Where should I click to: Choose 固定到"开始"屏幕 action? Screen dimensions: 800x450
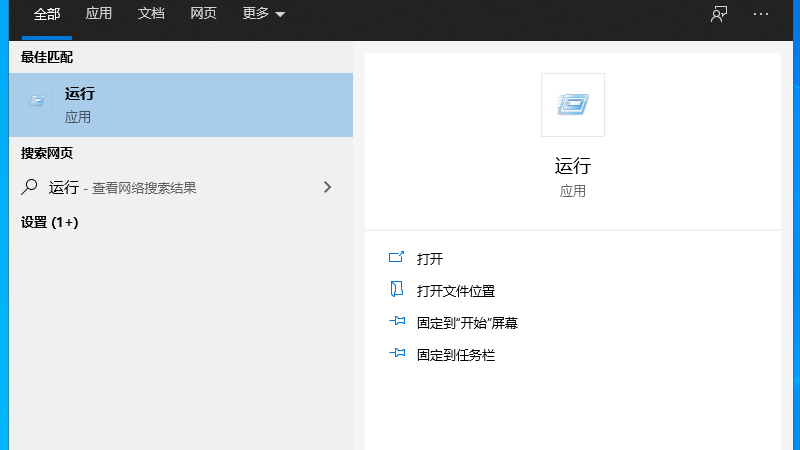(467, 323)
